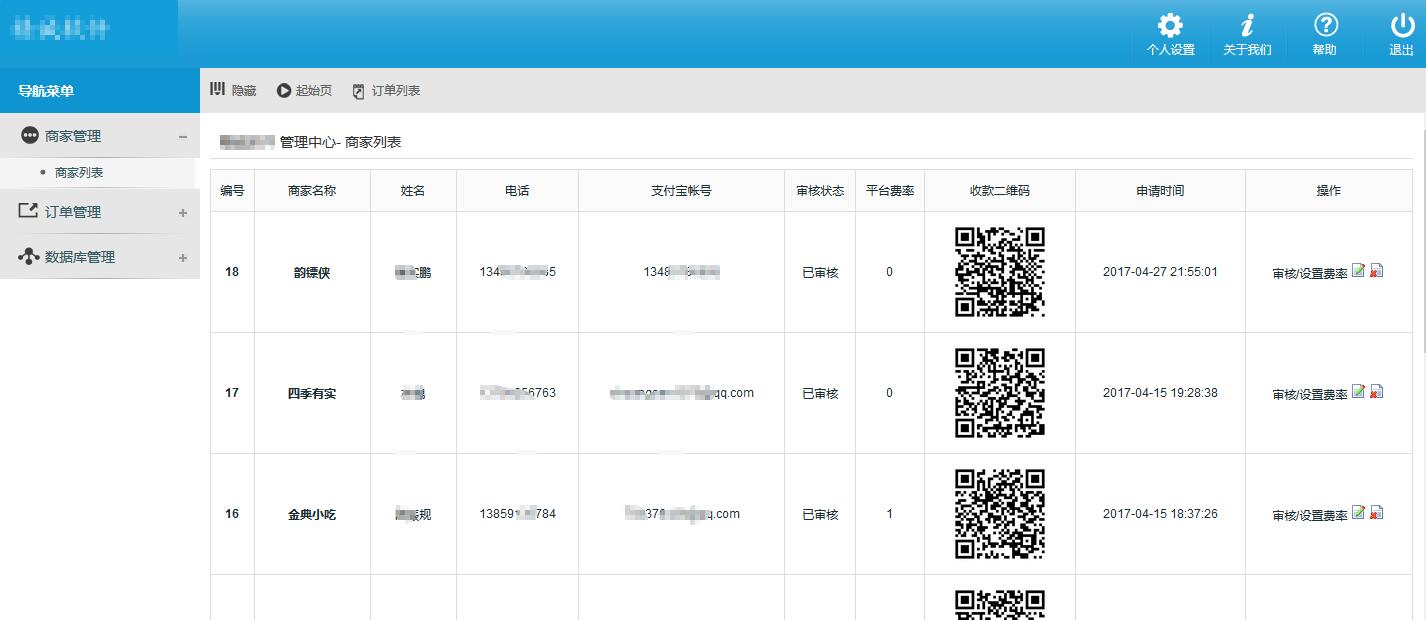The width and height of the screenshot is (1426, 620).
Task: Select the 数据库管理 menu label
Action: pyautogui.click(x=80, y=257)
